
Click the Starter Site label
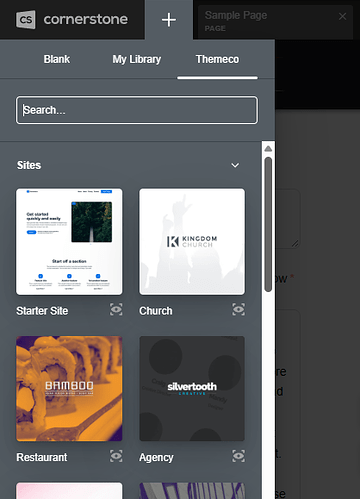coord(42,311)
